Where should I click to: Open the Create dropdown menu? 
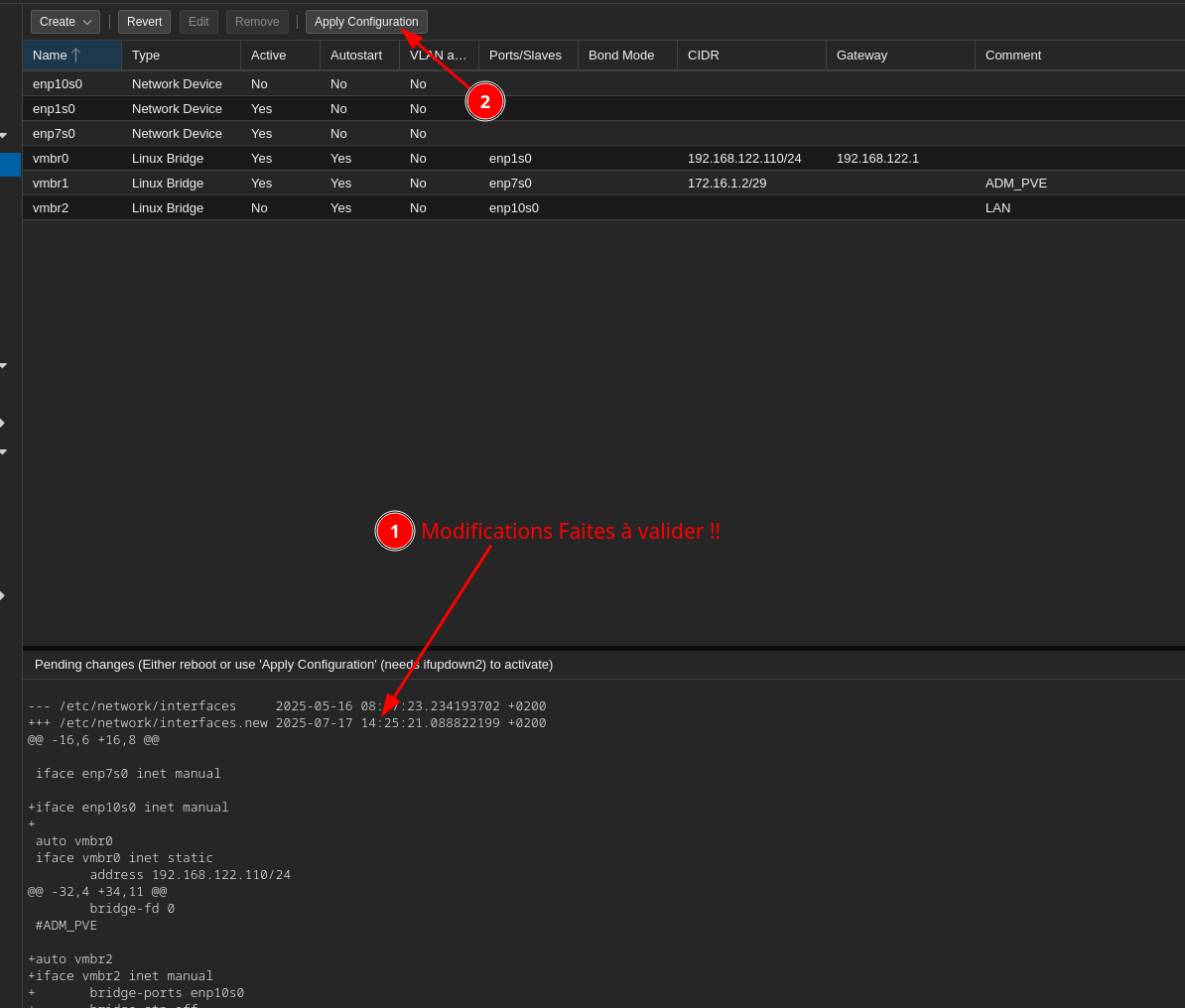(65, 22)
